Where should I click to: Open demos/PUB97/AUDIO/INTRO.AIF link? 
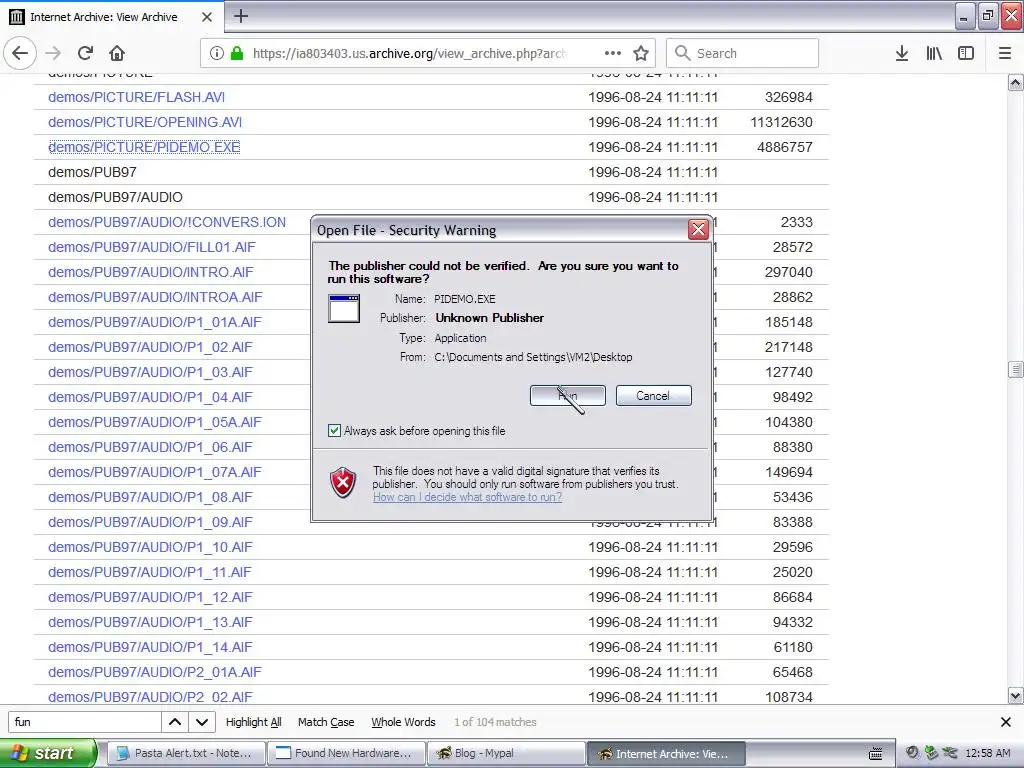(x=151, y=272)
